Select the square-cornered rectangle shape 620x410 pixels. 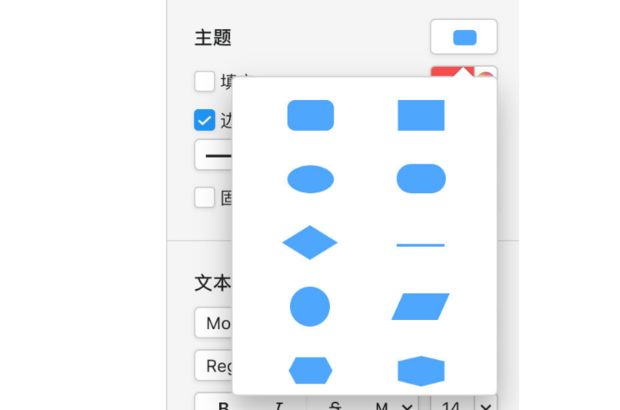421,116
